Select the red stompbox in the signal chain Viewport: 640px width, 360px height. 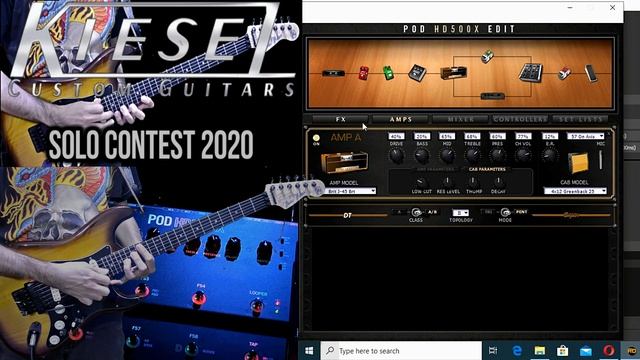[364, 73]
